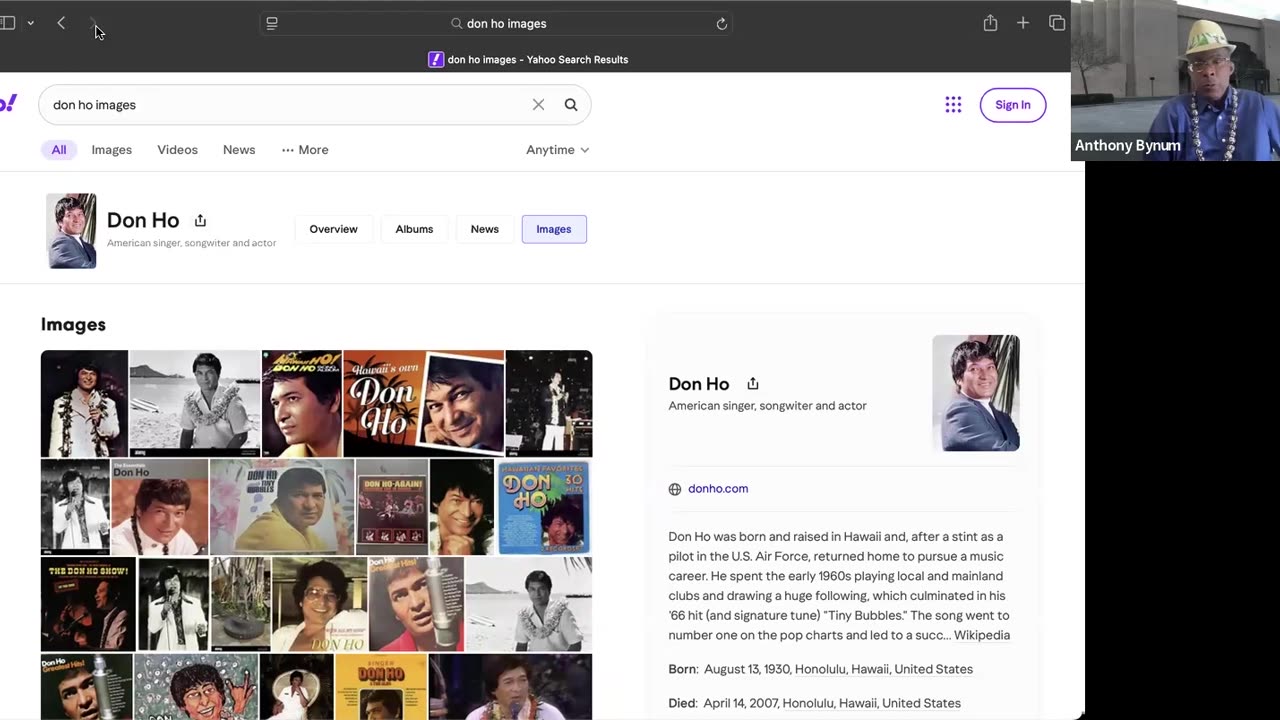Expand the Anytime time filter
Image resolution: width=1280 pixels, height=720 pixels.
point(557,150)
